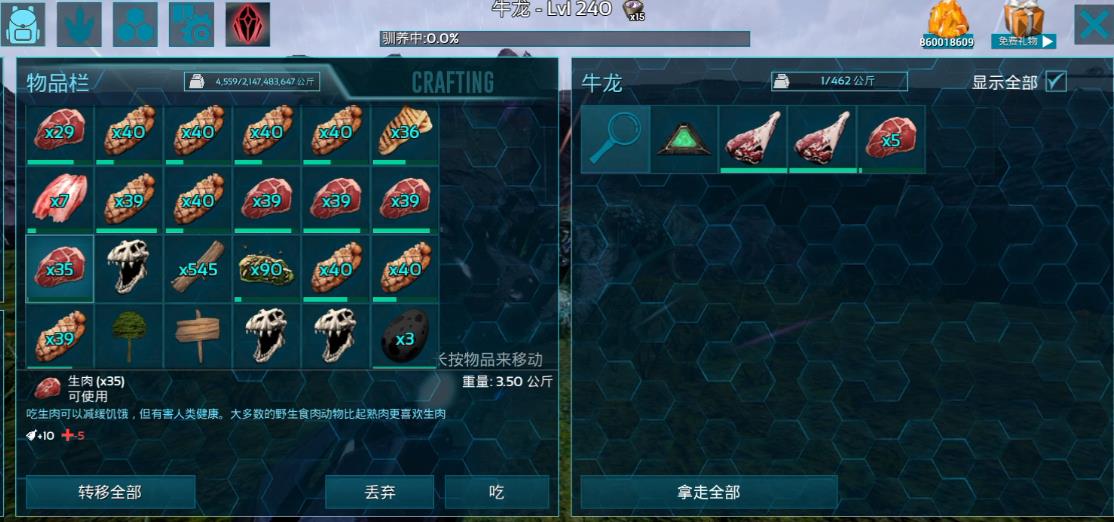Toggle the 显示全部 checkbox
The image size is (1114, 522).
tap(1056, 82)
